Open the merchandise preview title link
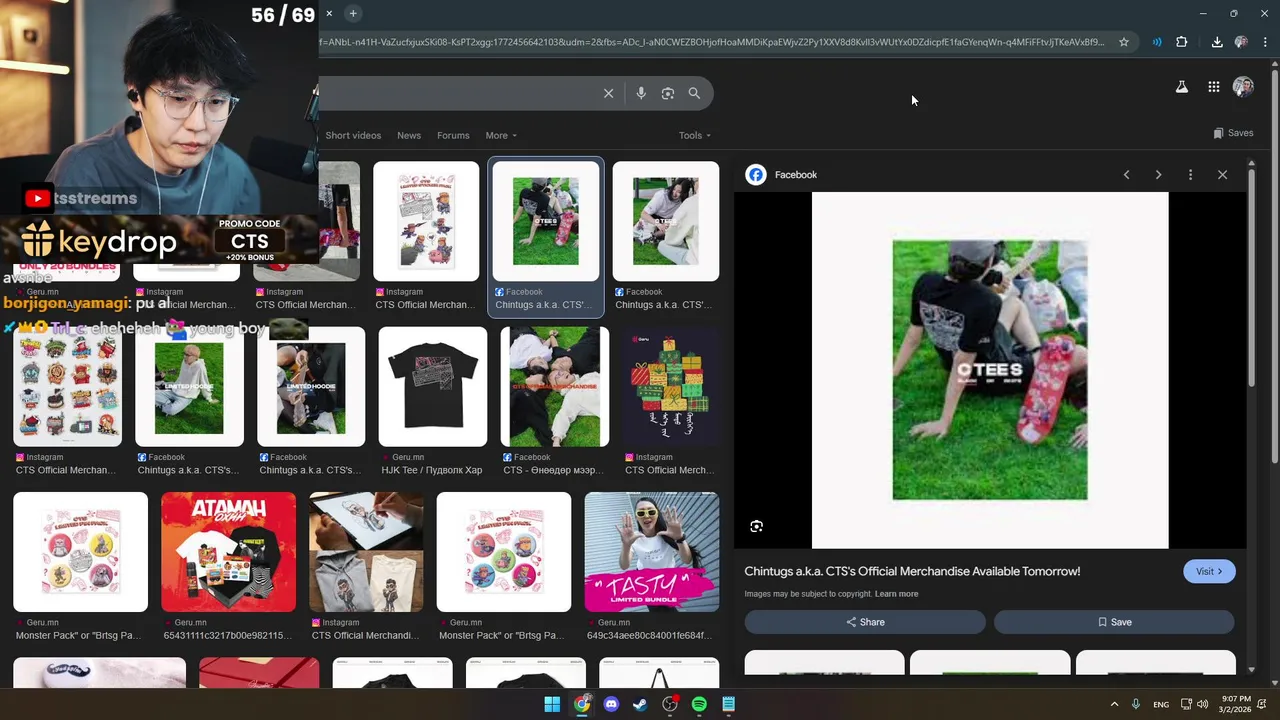Viewport: 1280px width, 720px height. [x=912, y=571]
